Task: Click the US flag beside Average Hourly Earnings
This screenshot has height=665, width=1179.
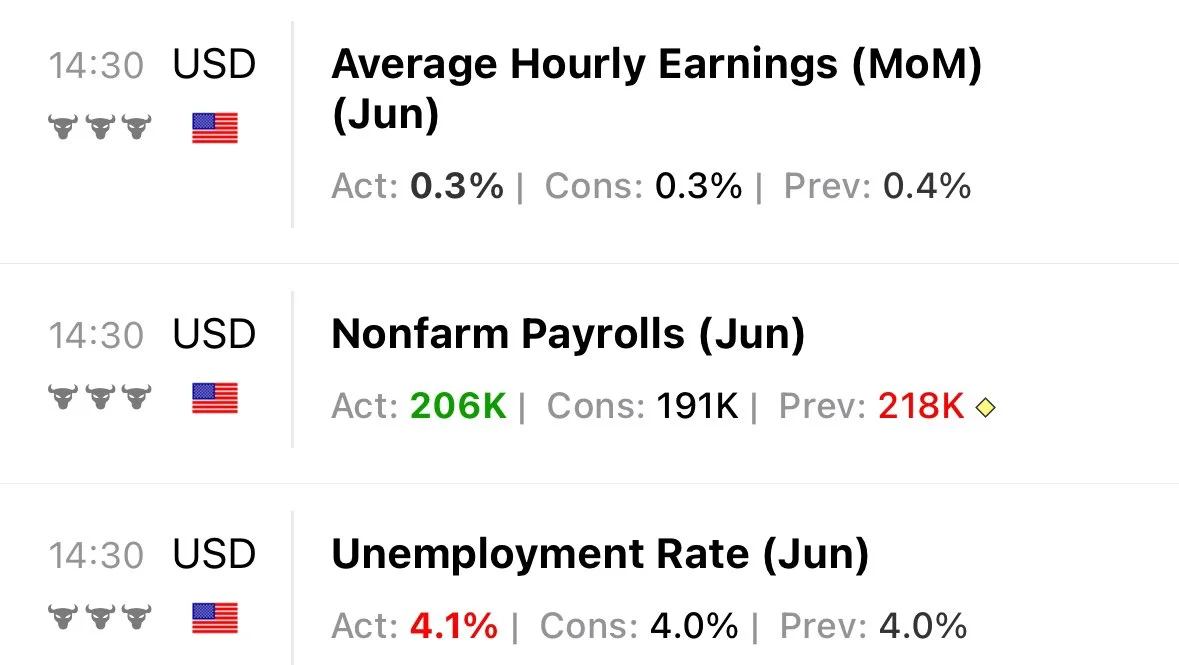Action: click(x=215, y=128)
